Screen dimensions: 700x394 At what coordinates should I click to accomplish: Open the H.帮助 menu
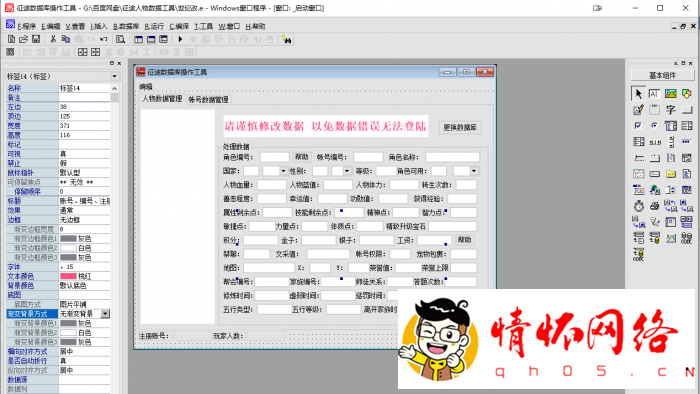[255, 26]
